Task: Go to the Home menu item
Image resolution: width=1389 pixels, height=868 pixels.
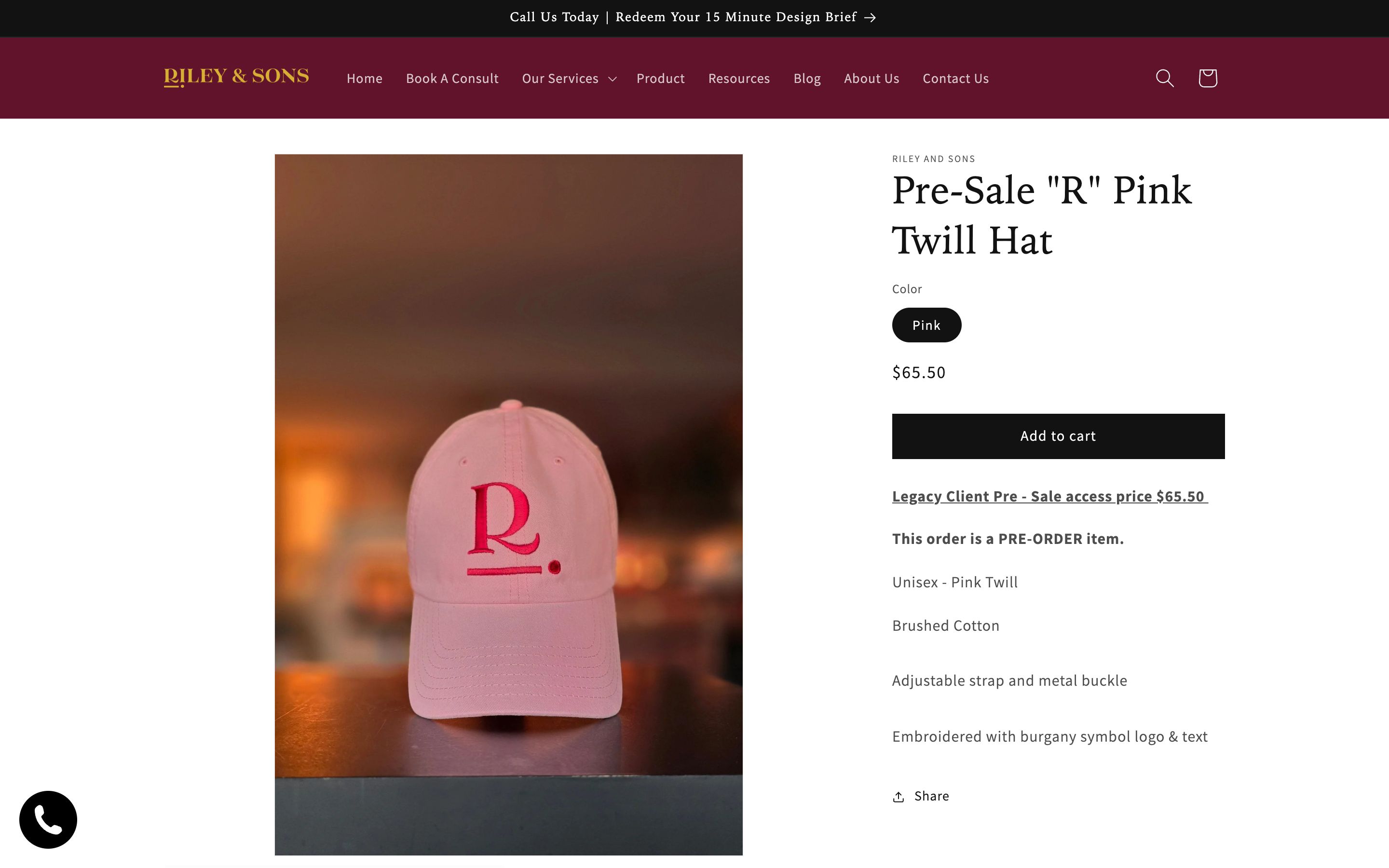Action: click(364, 79)
